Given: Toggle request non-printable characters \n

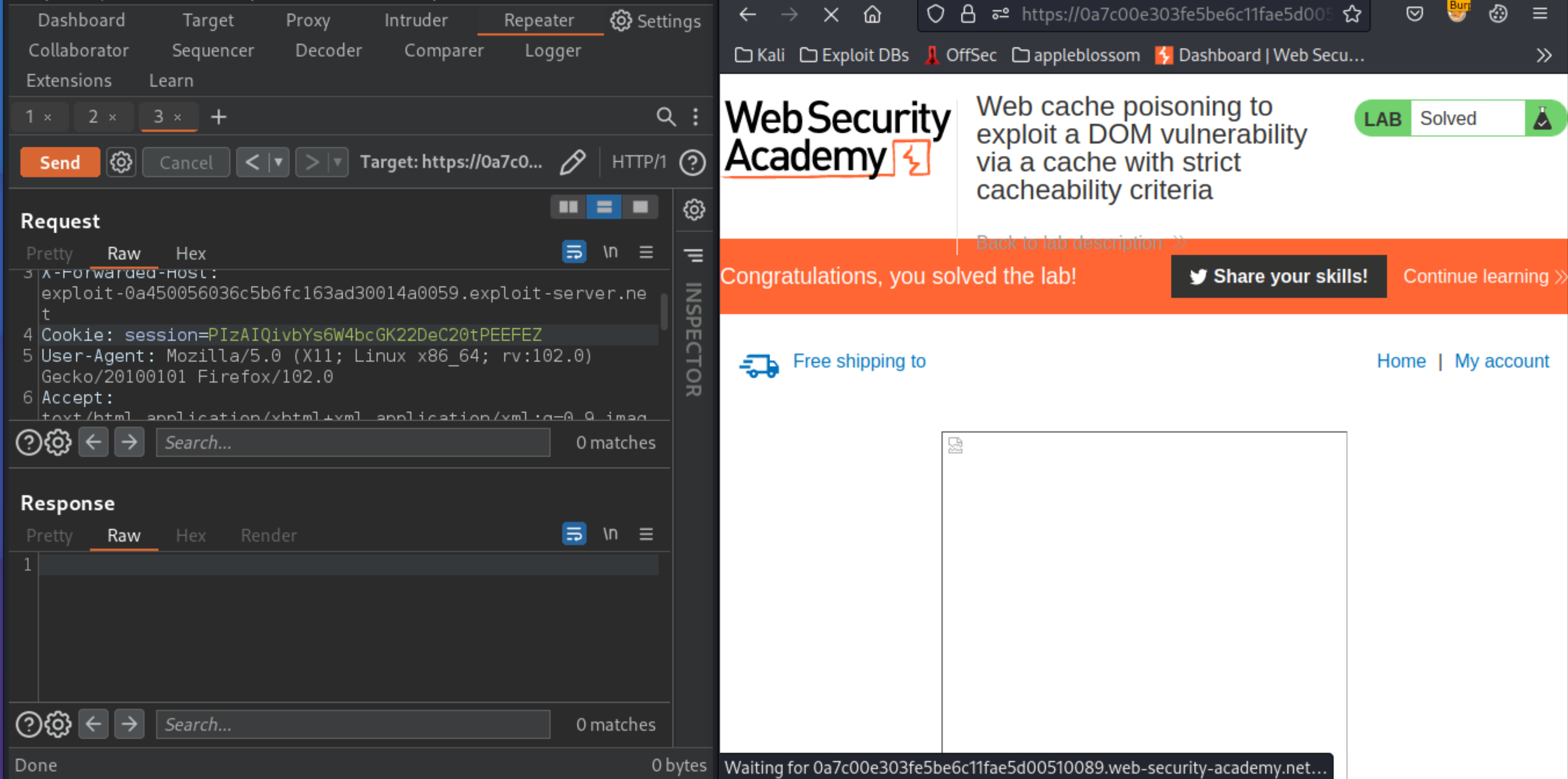Looking at the screenshot, I should tap(610, 252).
